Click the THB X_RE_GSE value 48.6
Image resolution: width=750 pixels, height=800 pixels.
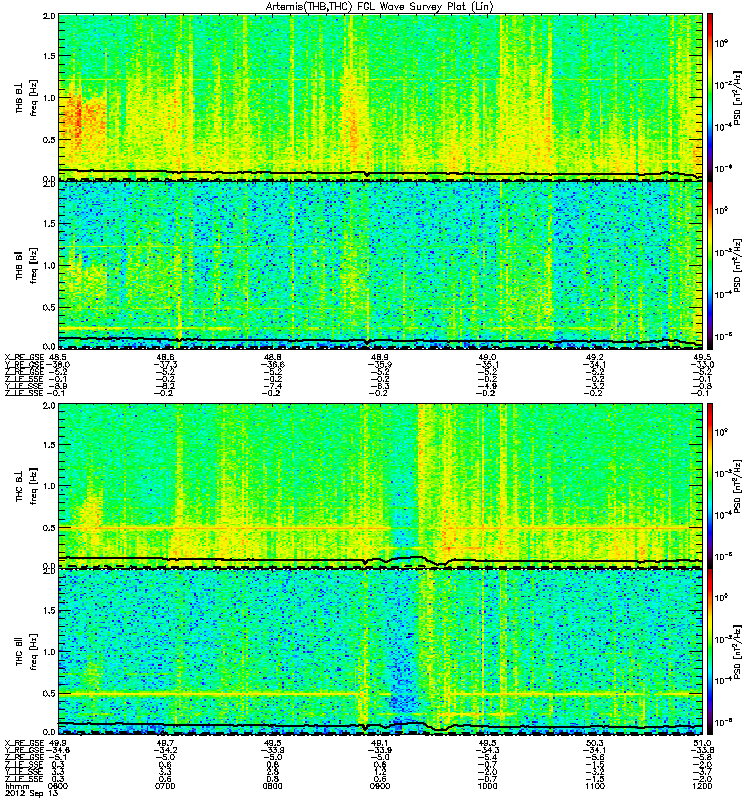point(166,357)
